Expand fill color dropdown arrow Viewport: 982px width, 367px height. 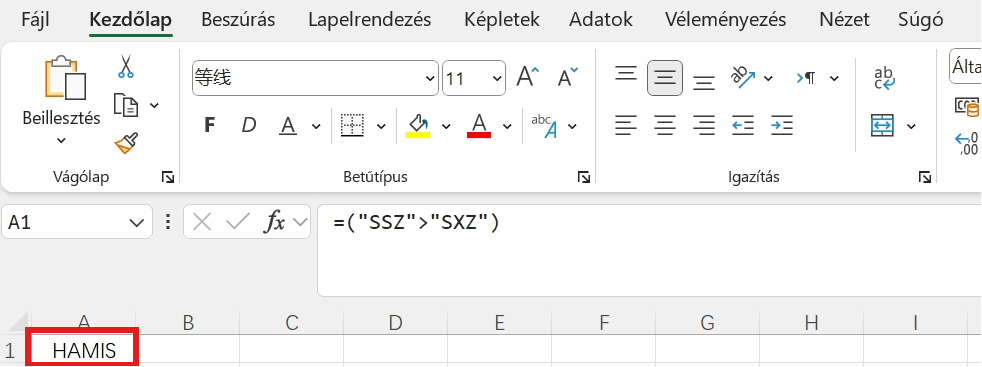pyautogui.click(x=447, y=127)
